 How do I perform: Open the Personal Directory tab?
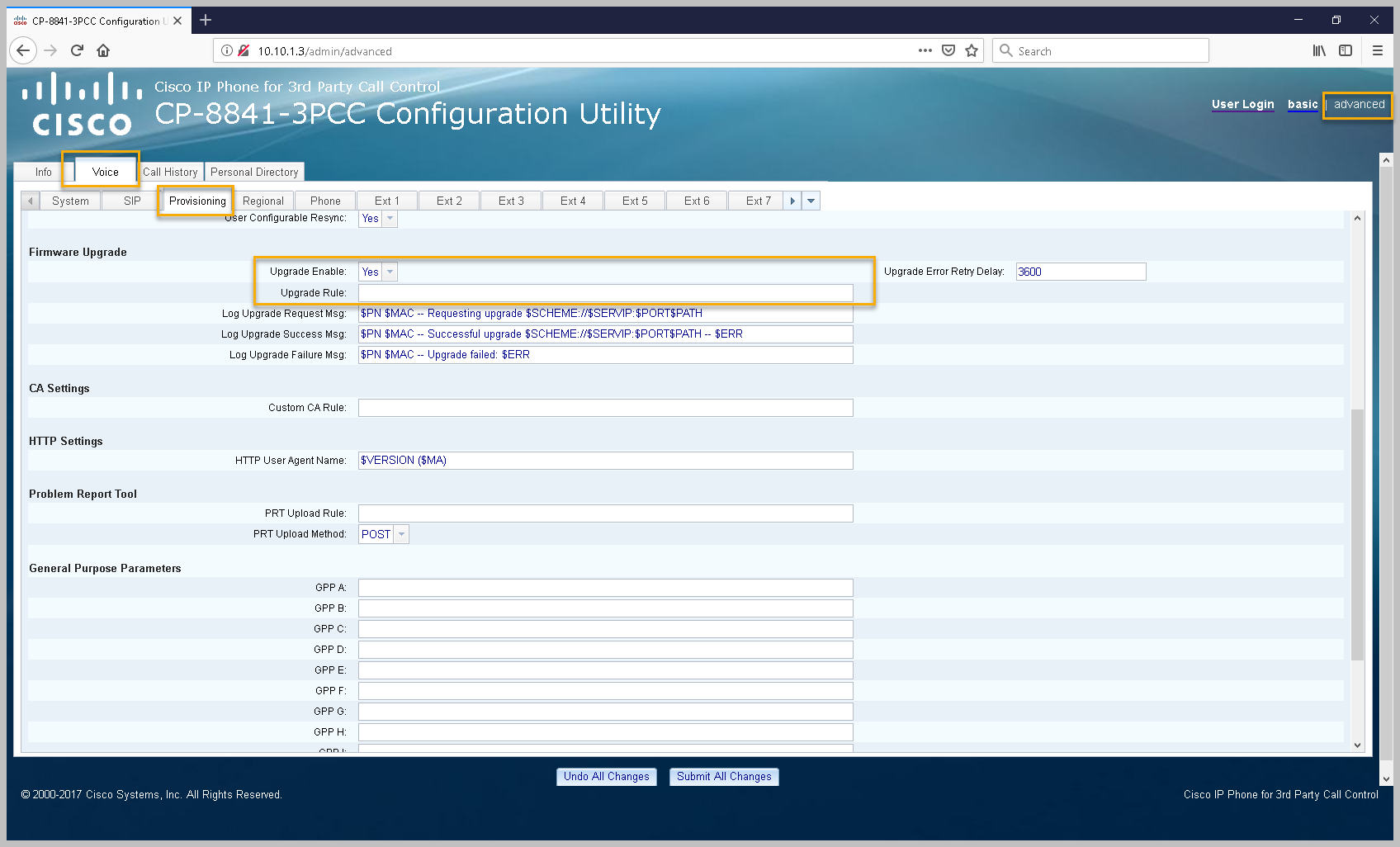pyautogui.click(x=254, y=172)
